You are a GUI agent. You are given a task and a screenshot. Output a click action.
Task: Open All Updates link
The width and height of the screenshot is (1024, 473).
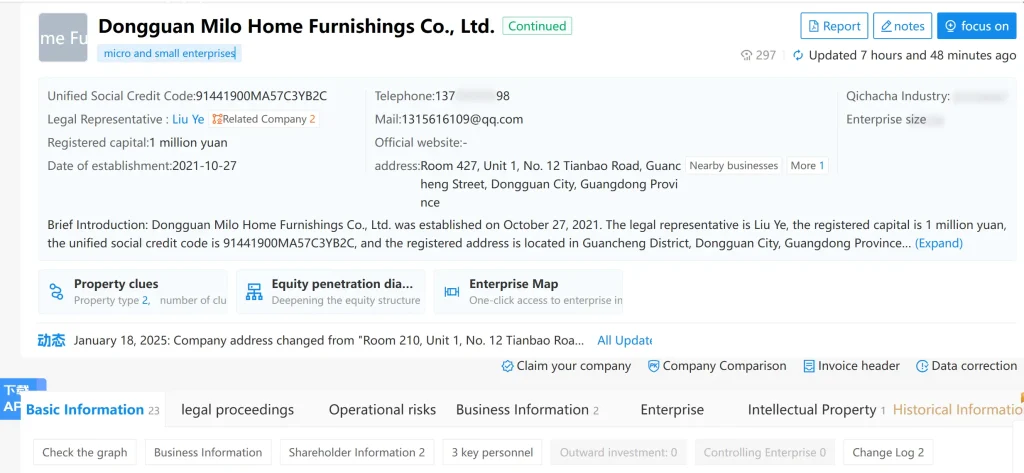[624, 340]
